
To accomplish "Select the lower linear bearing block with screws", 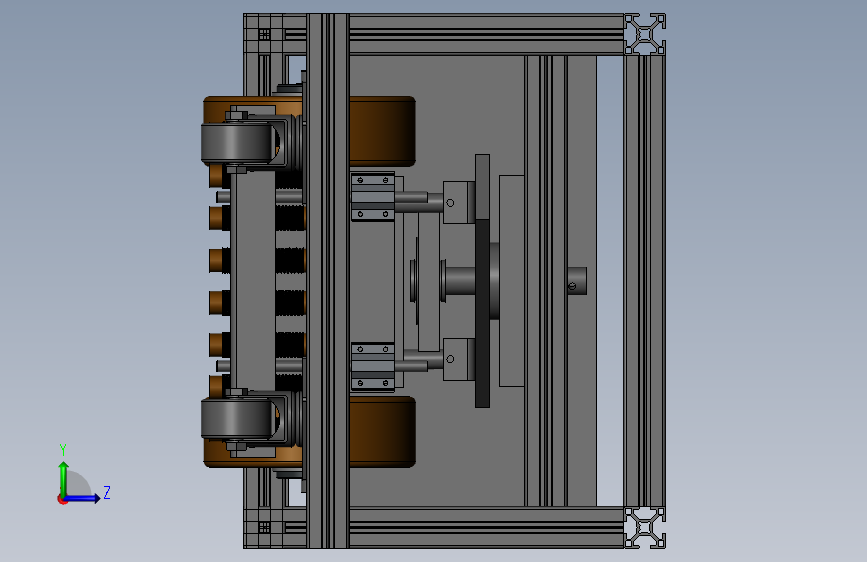I will point(373,366).
